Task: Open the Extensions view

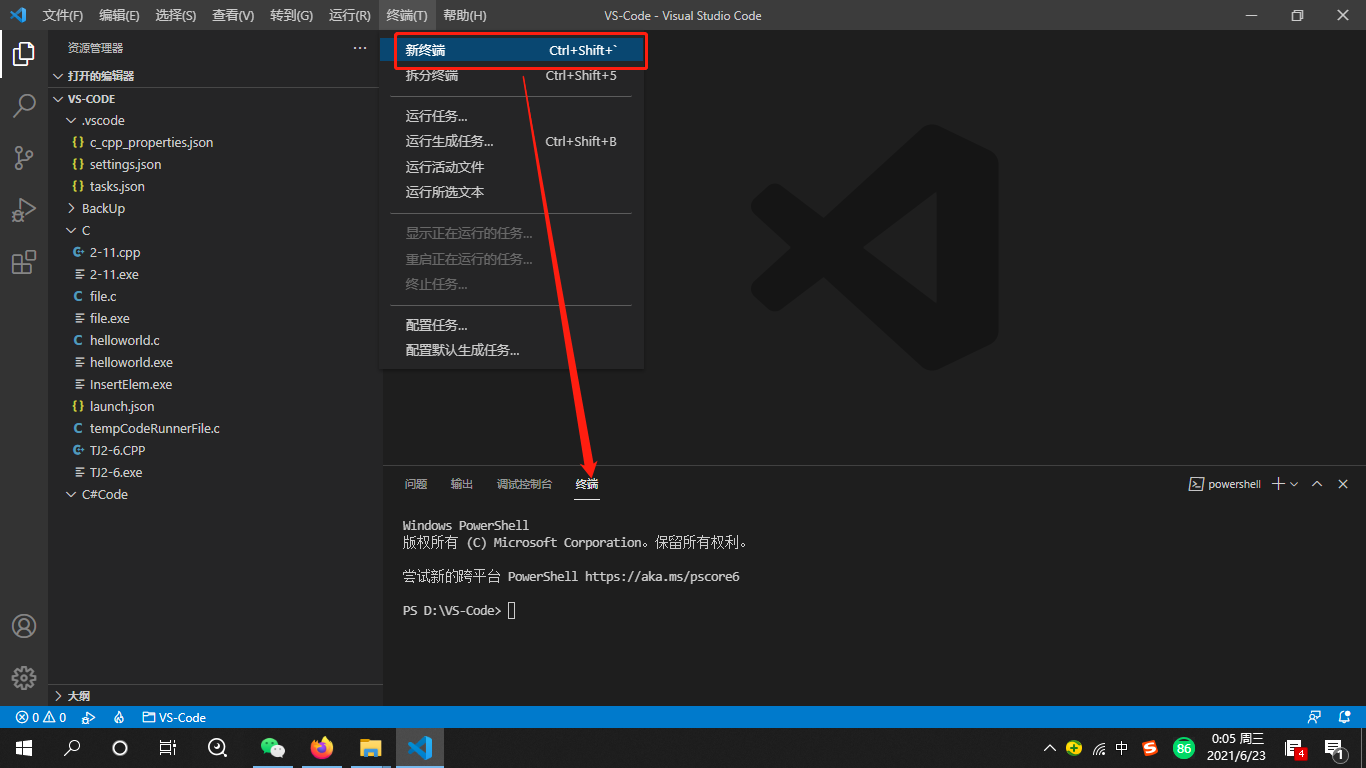Action: (x=24, y=262)
